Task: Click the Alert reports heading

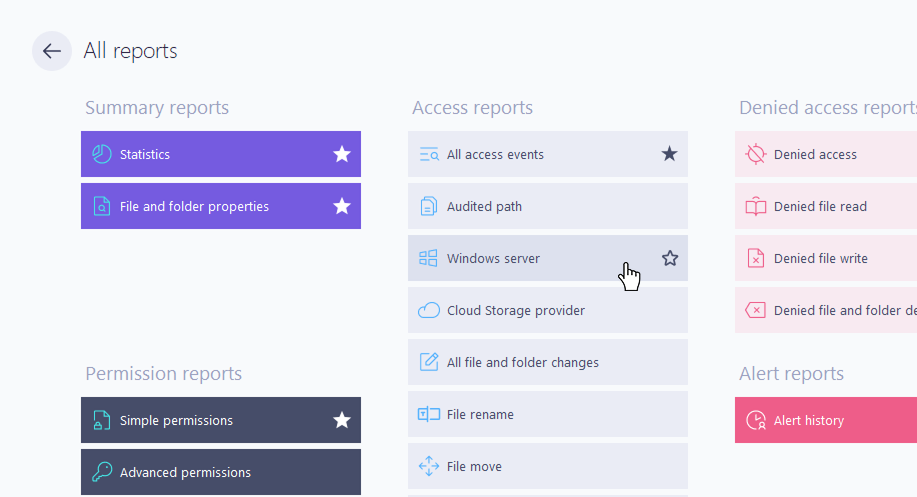Action: (x=791, y=374)
